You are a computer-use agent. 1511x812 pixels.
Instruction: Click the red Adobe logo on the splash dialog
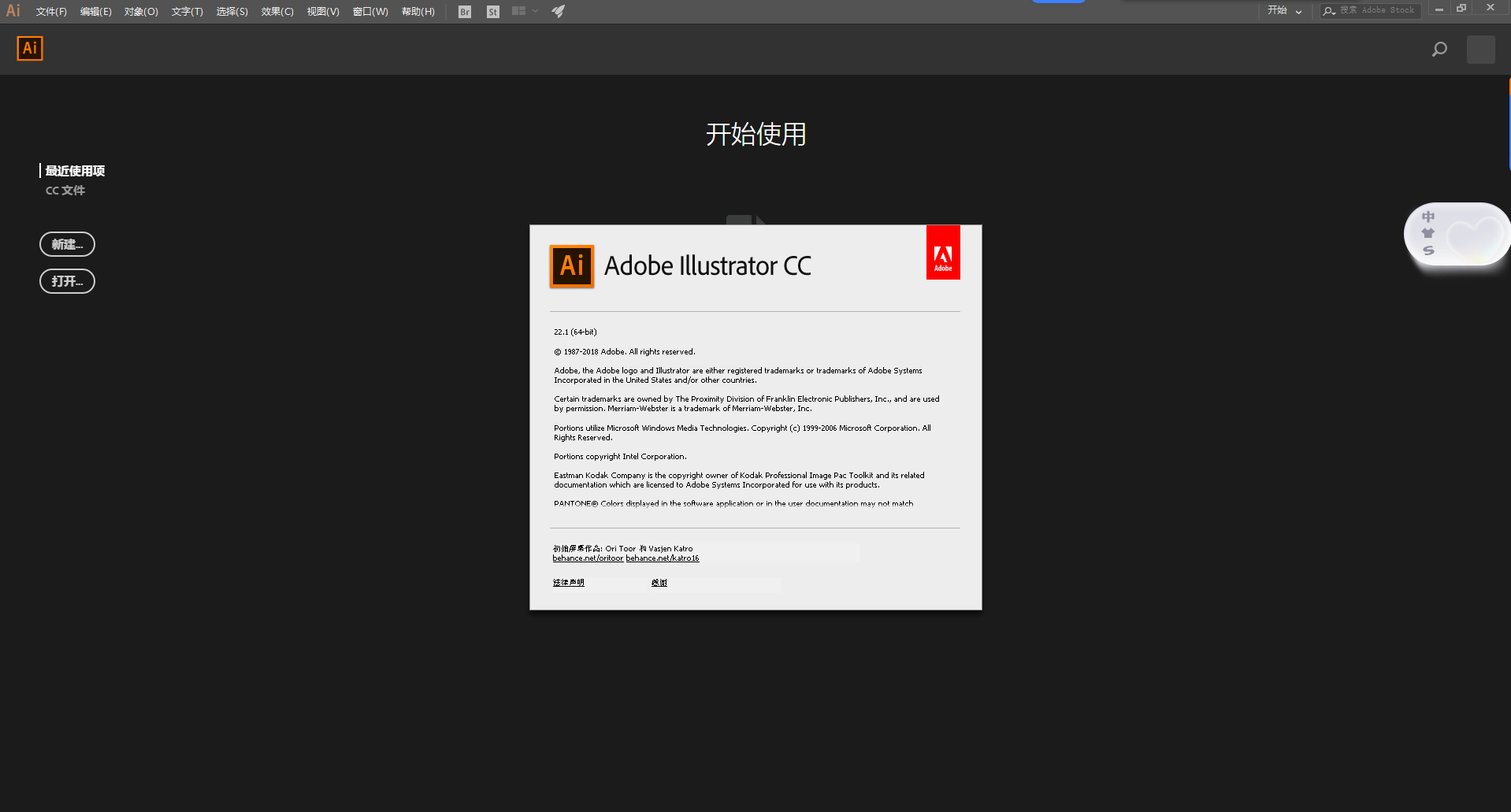click(x=943, y=252)
